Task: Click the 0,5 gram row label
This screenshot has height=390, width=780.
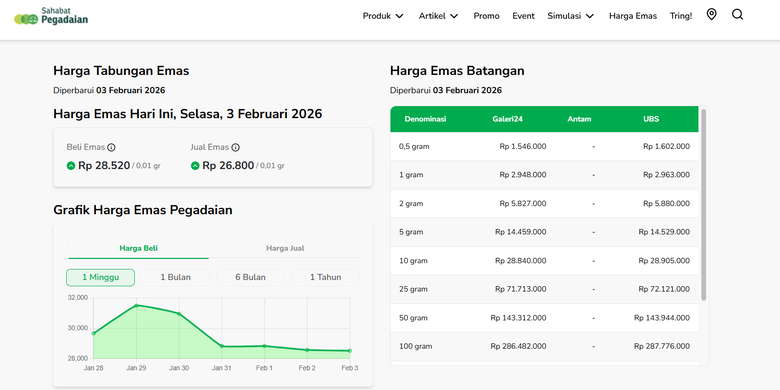Action: pyautogui.click(x=414, y=147)
